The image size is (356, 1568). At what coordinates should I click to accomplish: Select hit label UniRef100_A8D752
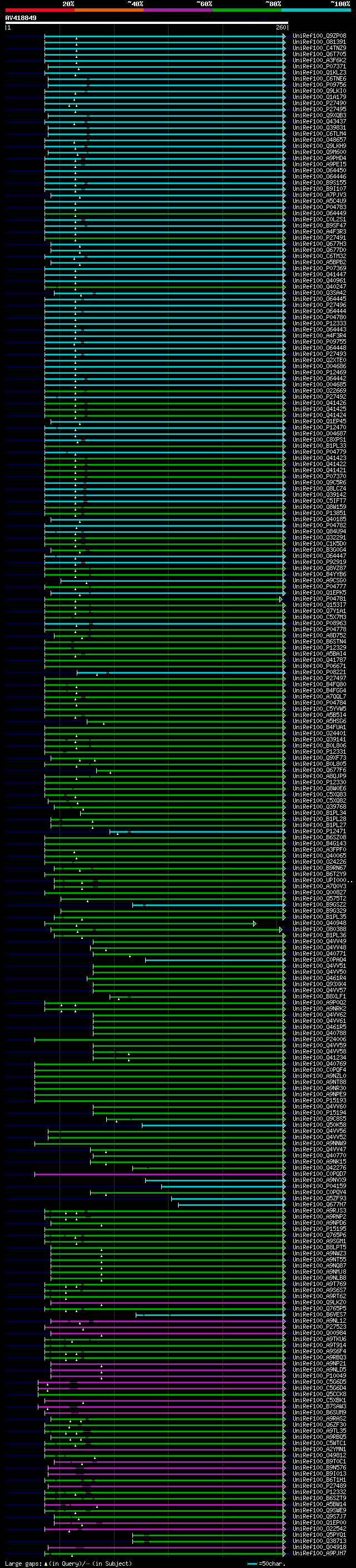click(319, 635)
